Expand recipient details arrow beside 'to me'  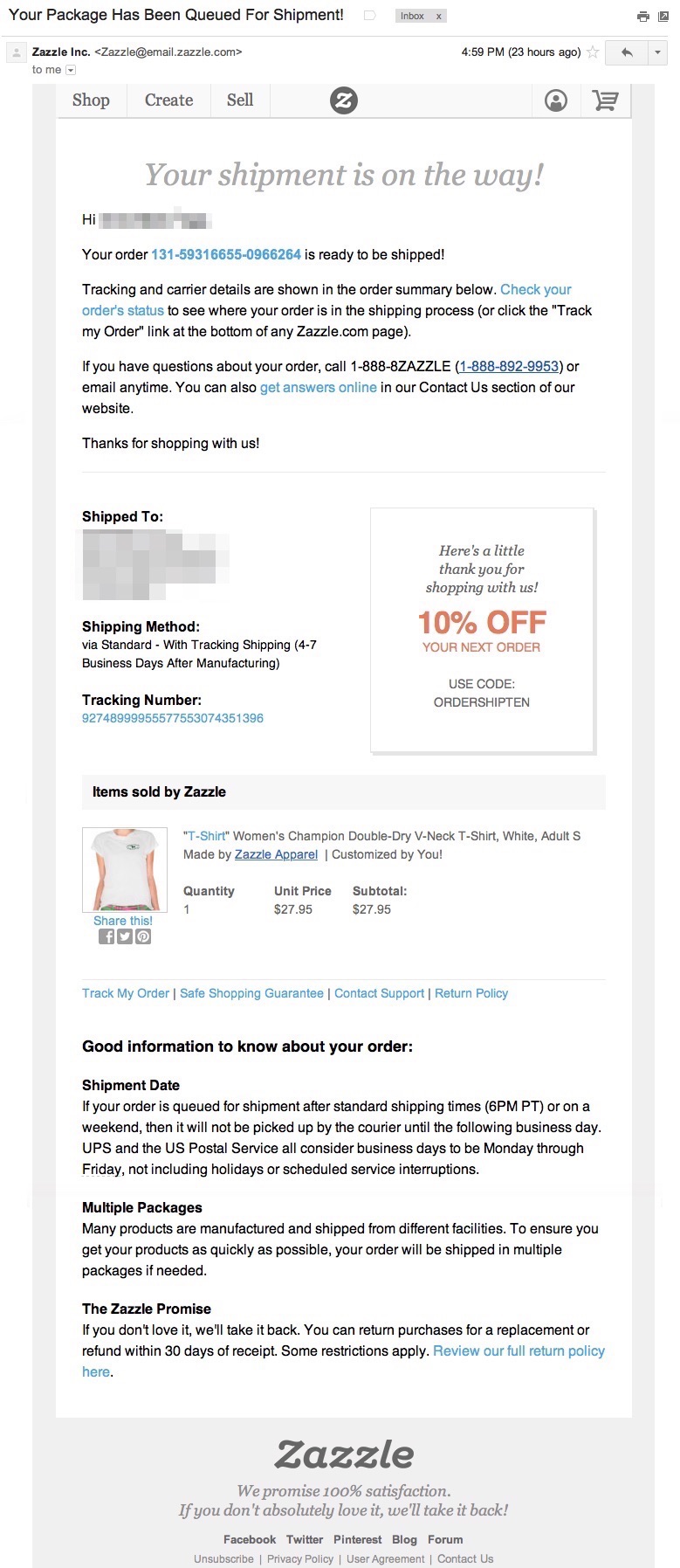pyautogui.click(x=71, y=70)
